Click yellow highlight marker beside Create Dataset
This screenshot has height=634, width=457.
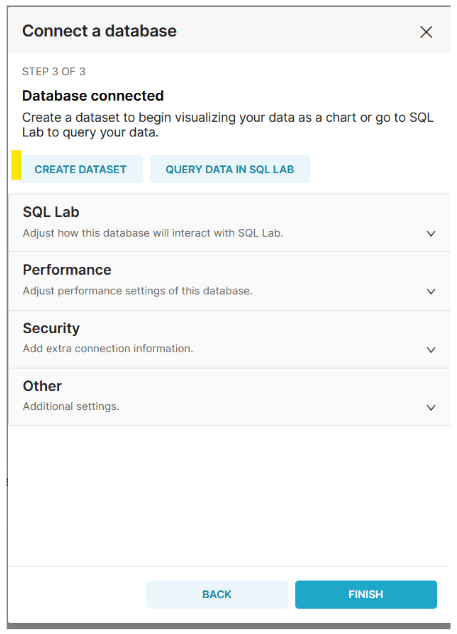(x=16, y=165)
